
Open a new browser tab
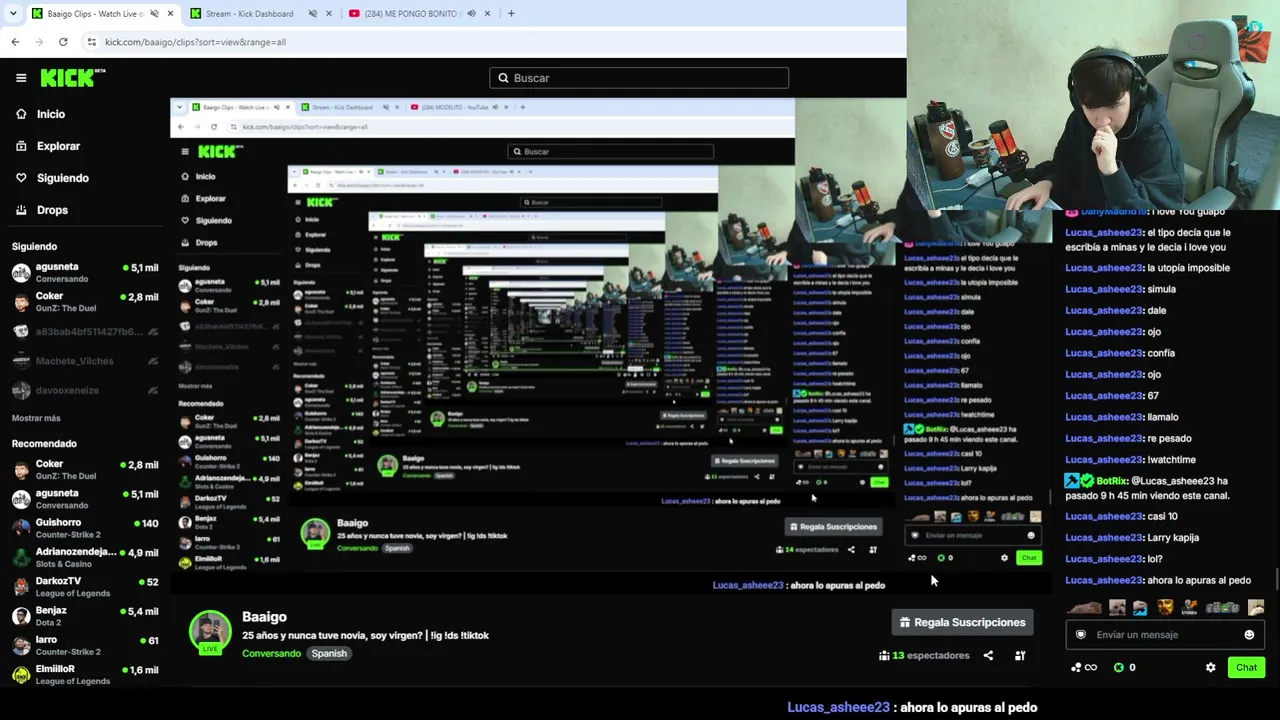point(511,14)
